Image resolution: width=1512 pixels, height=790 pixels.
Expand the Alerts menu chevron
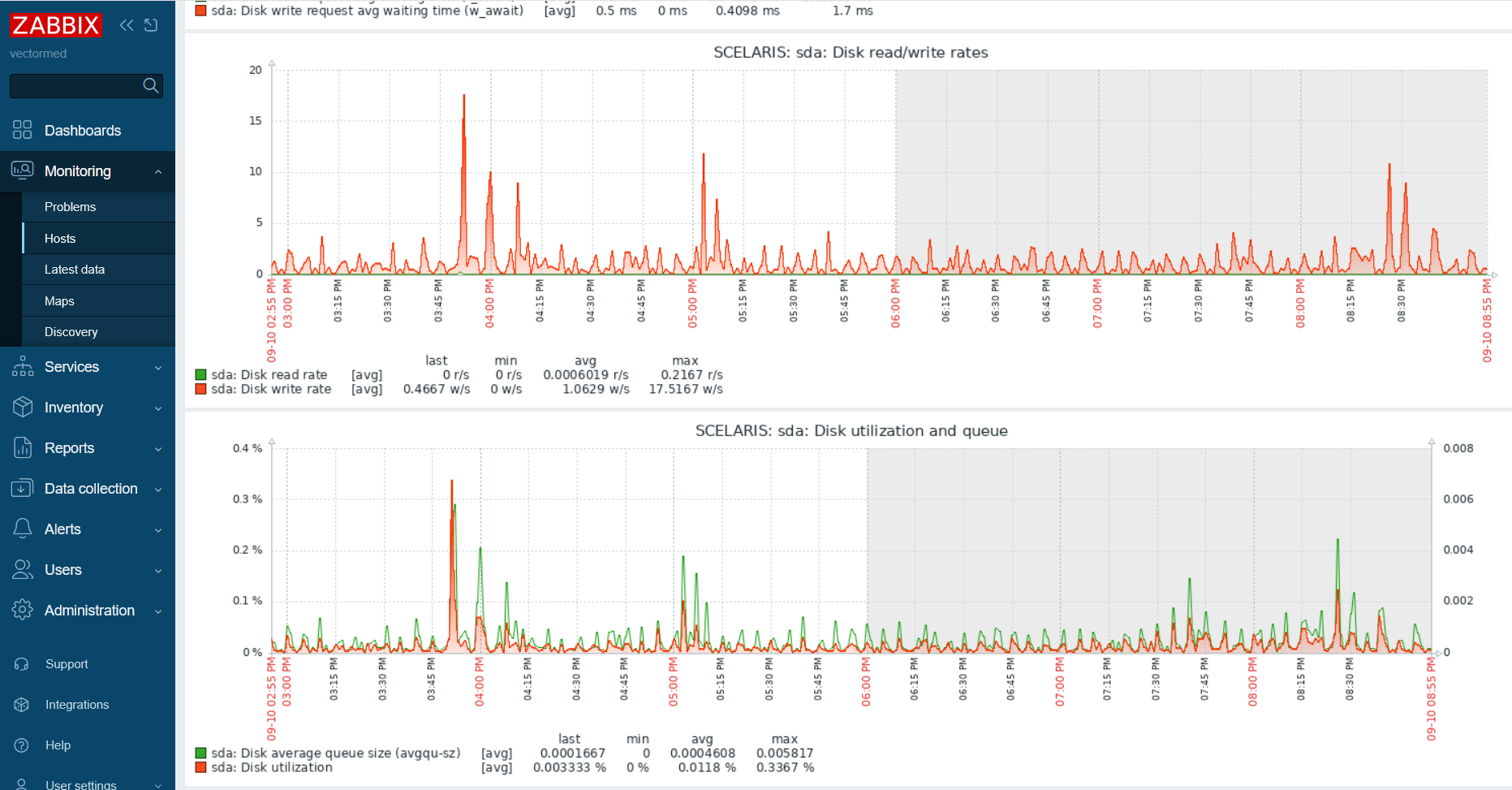(158, 530)
